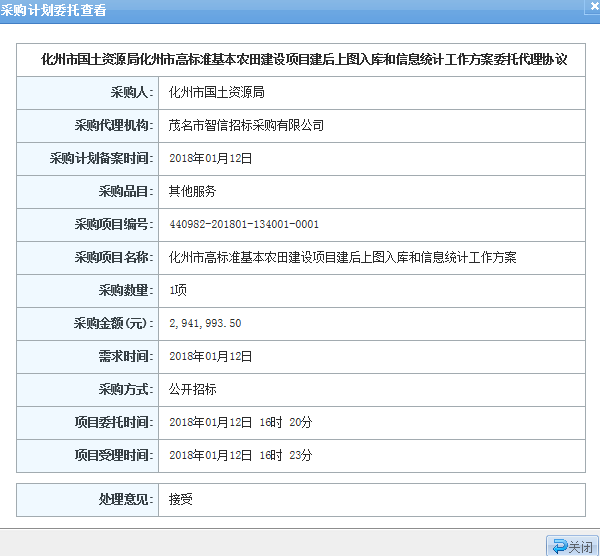Click the 项目委托时间 value ending 16时 20分
This screenshot has width=600, height=556.
click(241, 422)
